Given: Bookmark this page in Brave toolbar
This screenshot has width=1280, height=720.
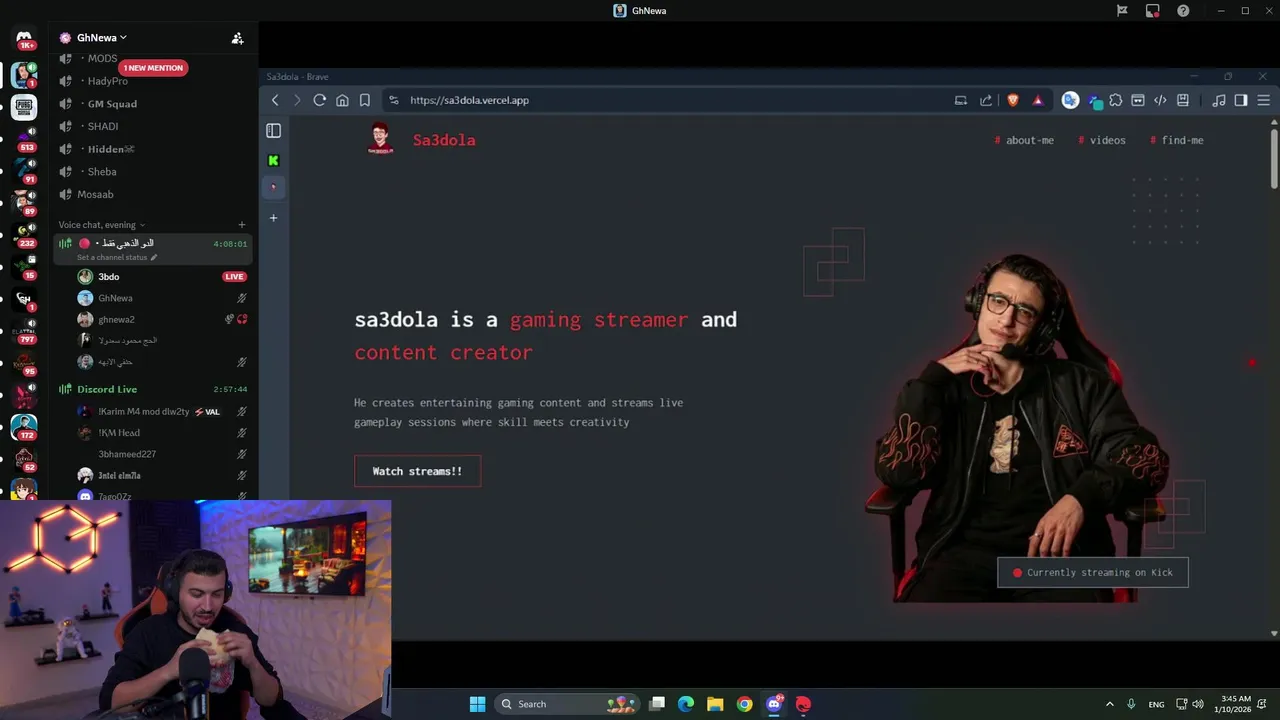Looking at the screenshot, I should [x=365, y=100].
